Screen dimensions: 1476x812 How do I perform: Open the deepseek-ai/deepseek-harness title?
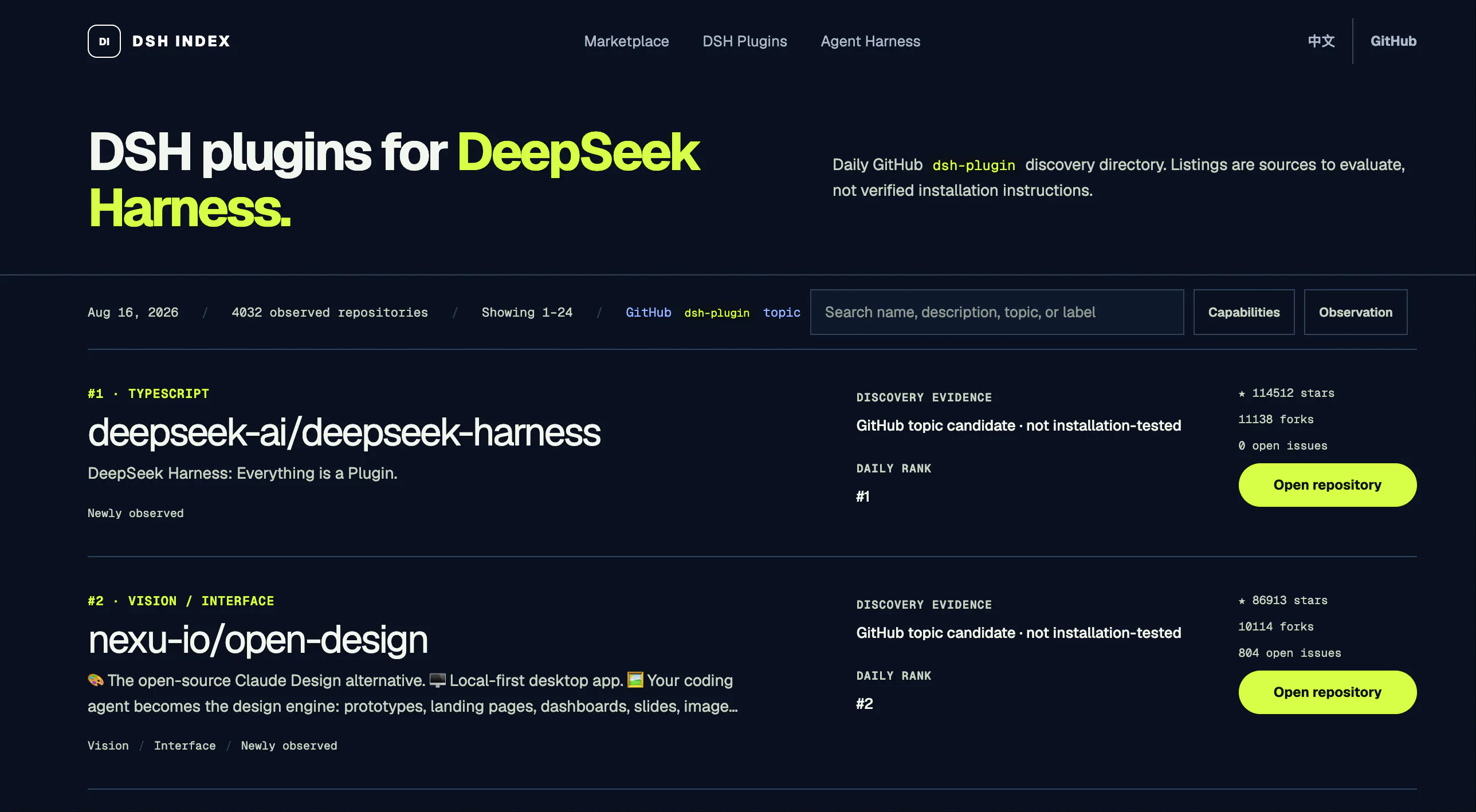[344, 432]
